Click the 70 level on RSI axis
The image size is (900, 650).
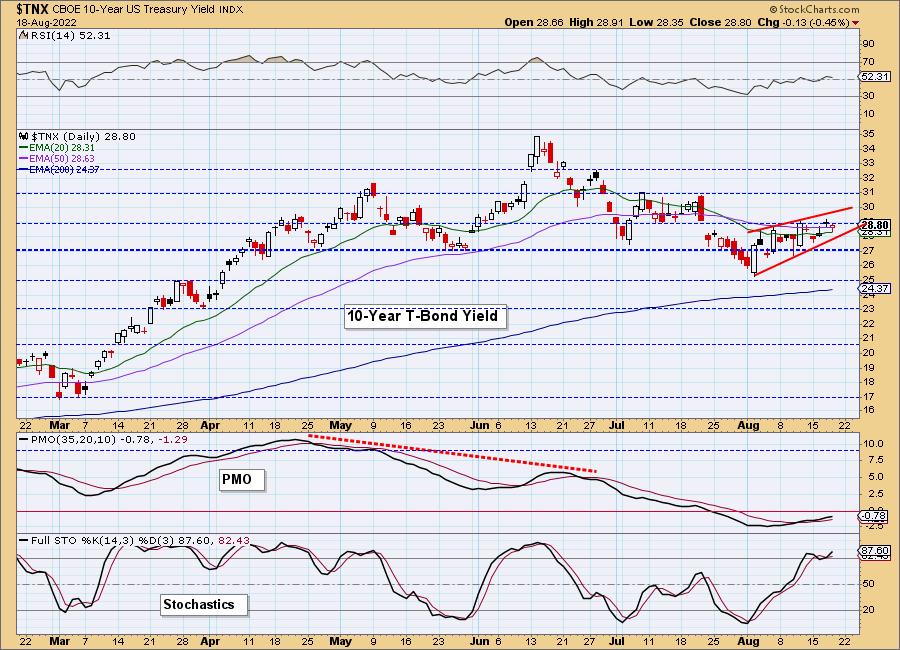[x=868, y=61]
